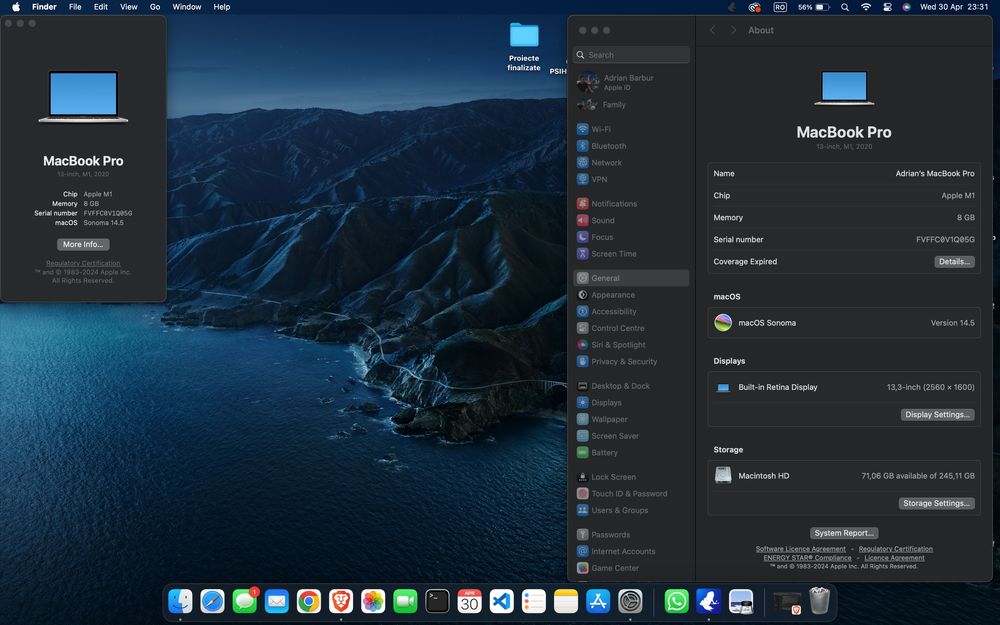Open the File menu

75,7
